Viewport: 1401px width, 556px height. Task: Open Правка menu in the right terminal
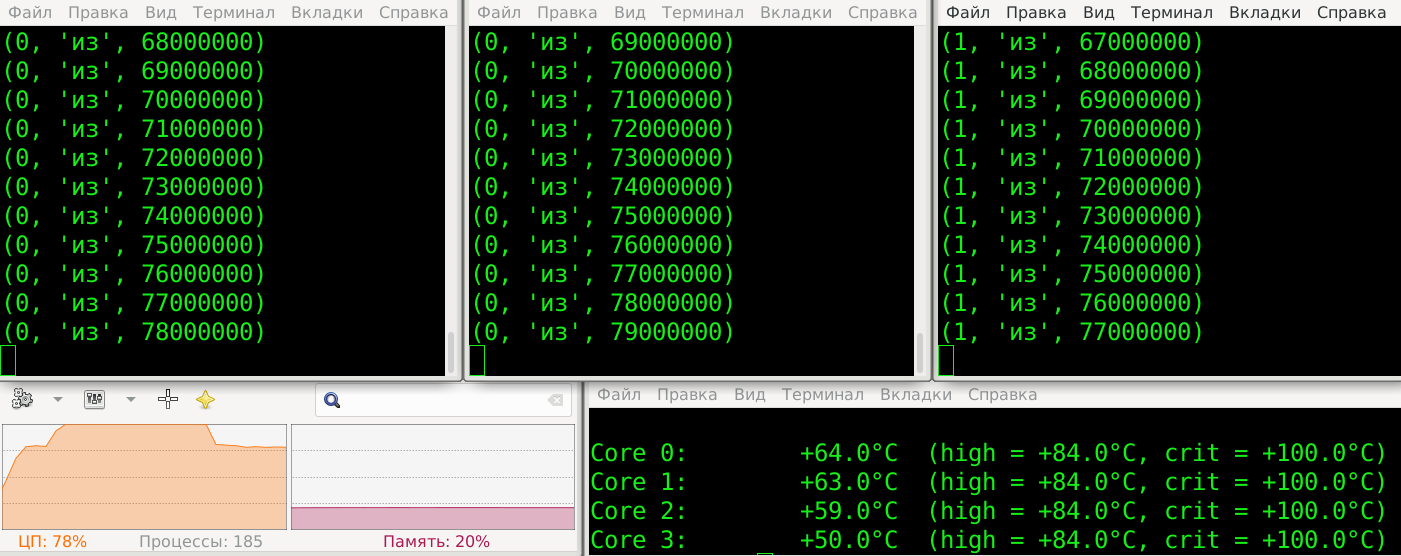(x=1036, y=13)
